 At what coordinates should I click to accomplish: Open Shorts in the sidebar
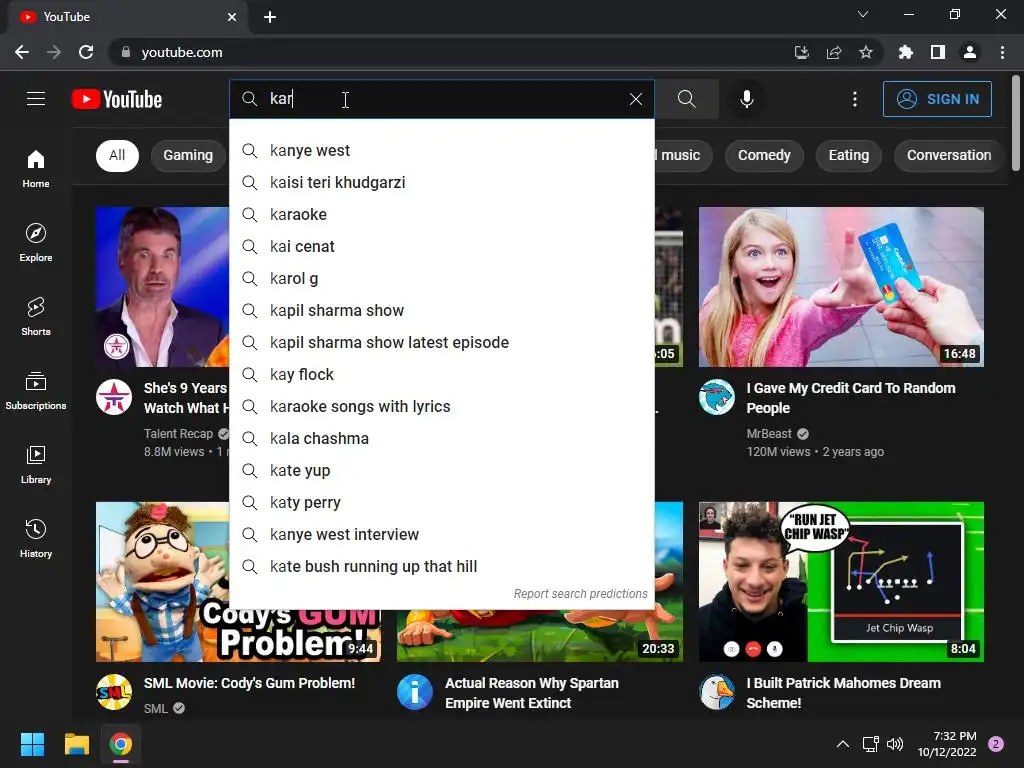coord(36,317)
